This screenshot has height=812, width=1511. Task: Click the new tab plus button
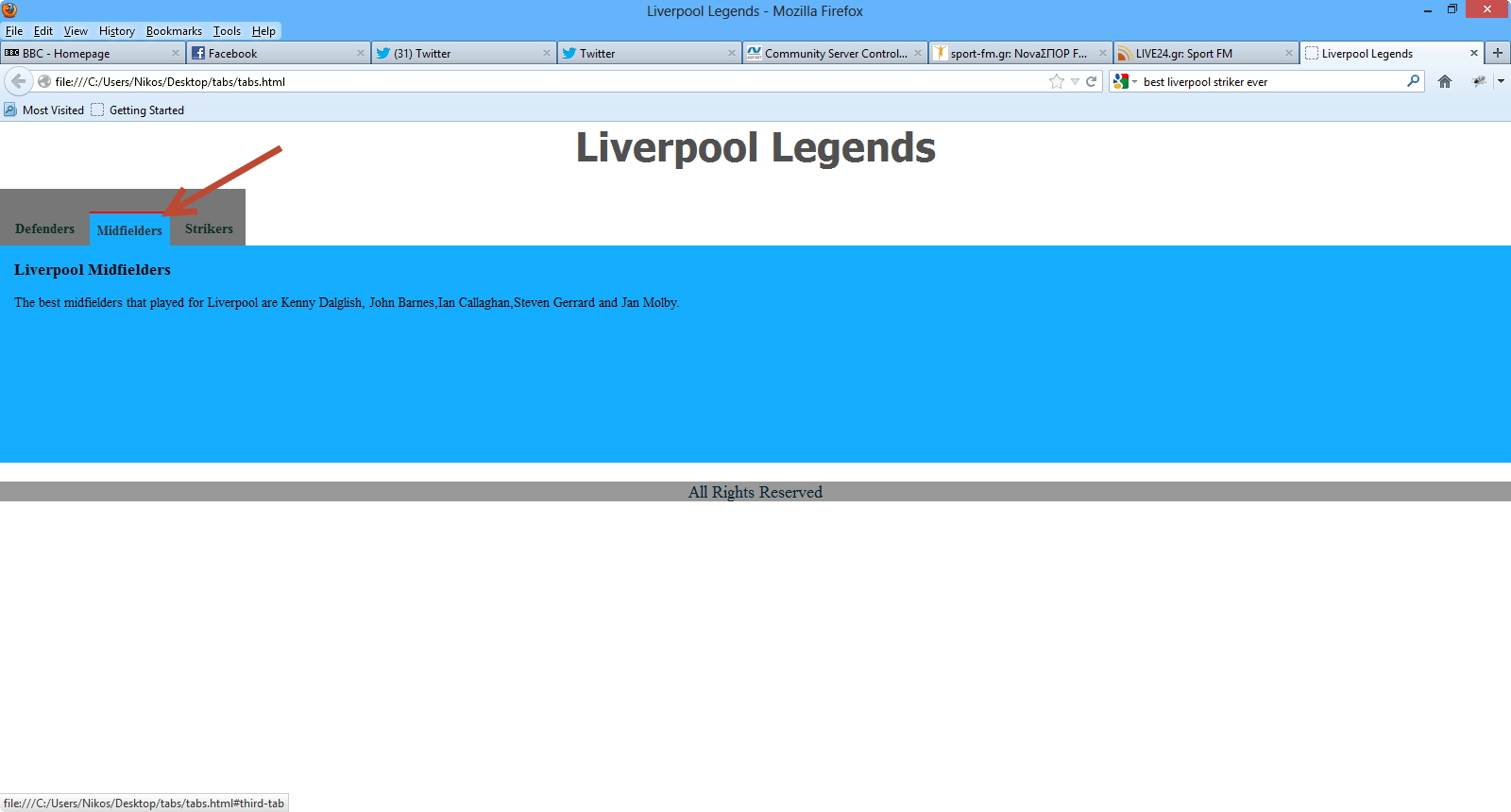click(x=1498, y=53)
